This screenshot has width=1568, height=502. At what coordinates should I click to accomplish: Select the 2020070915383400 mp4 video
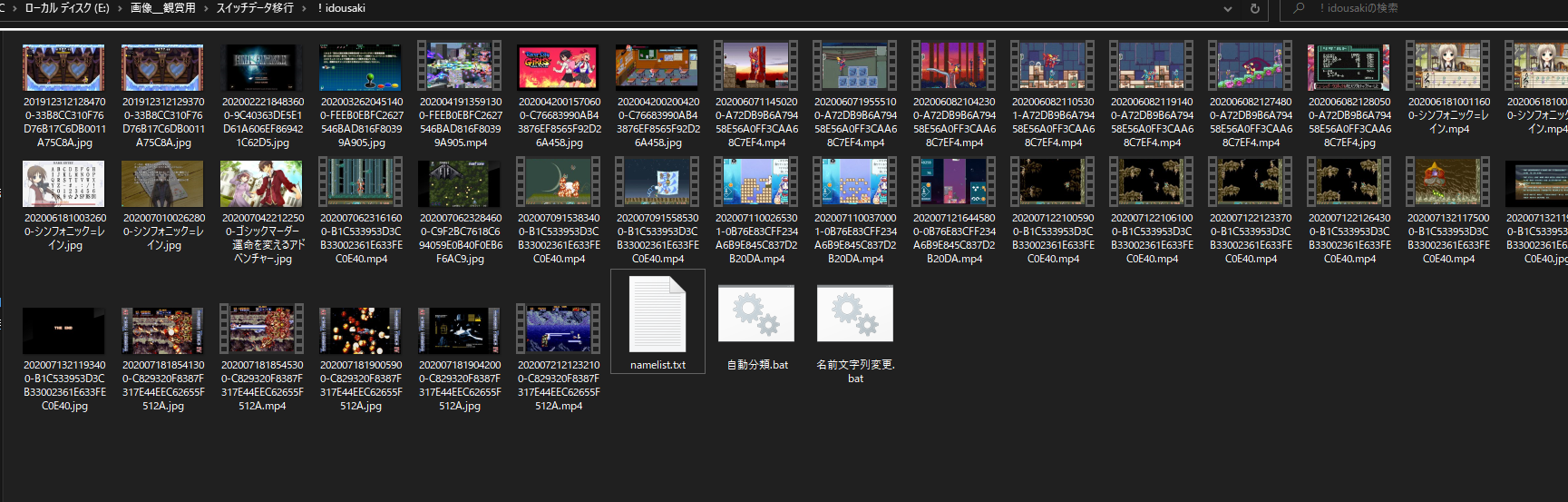coord(559,183)
